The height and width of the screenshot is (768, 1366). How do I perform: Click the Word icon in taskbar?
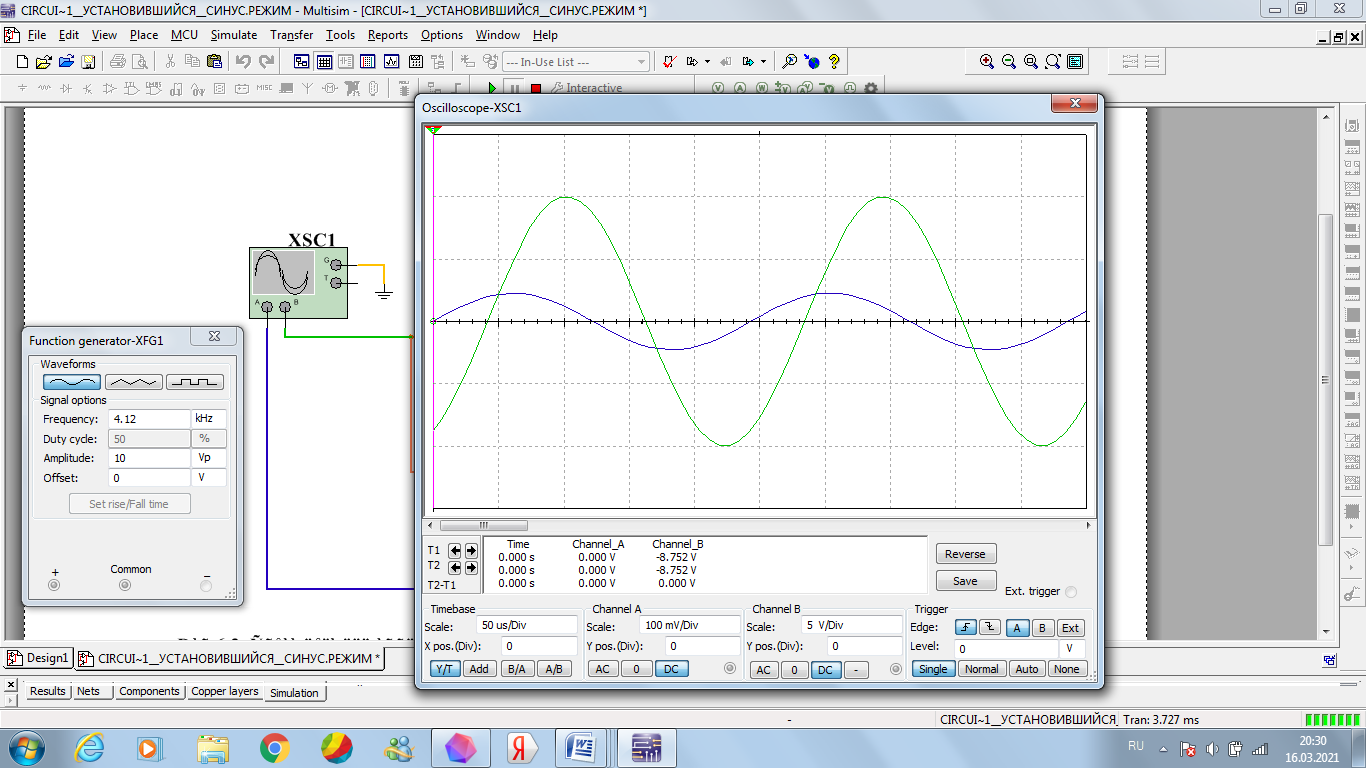(582, 747)
